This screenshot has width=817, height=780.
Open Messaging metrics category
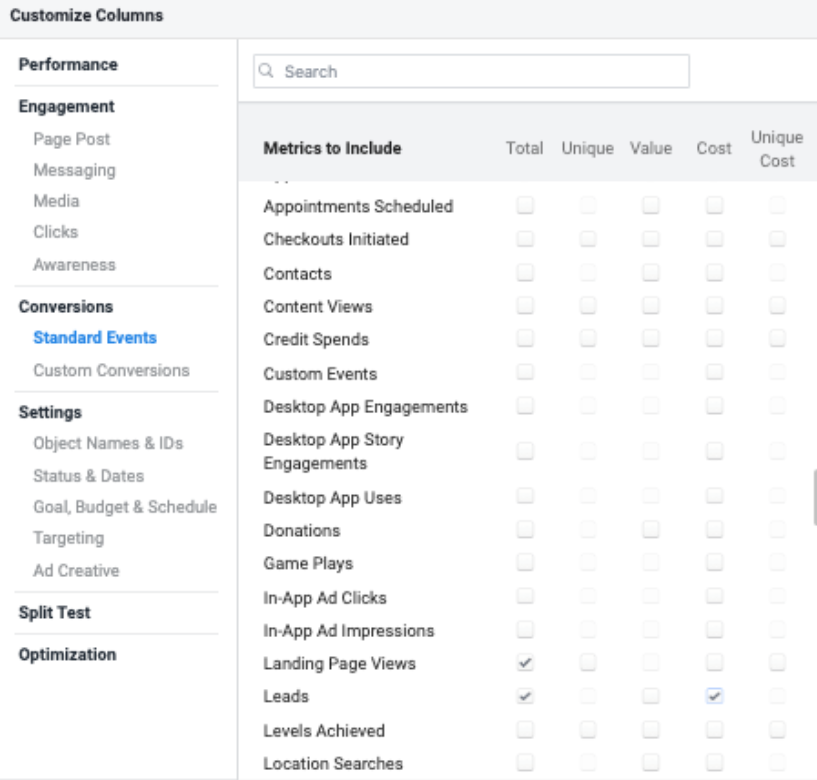[74, 170]
